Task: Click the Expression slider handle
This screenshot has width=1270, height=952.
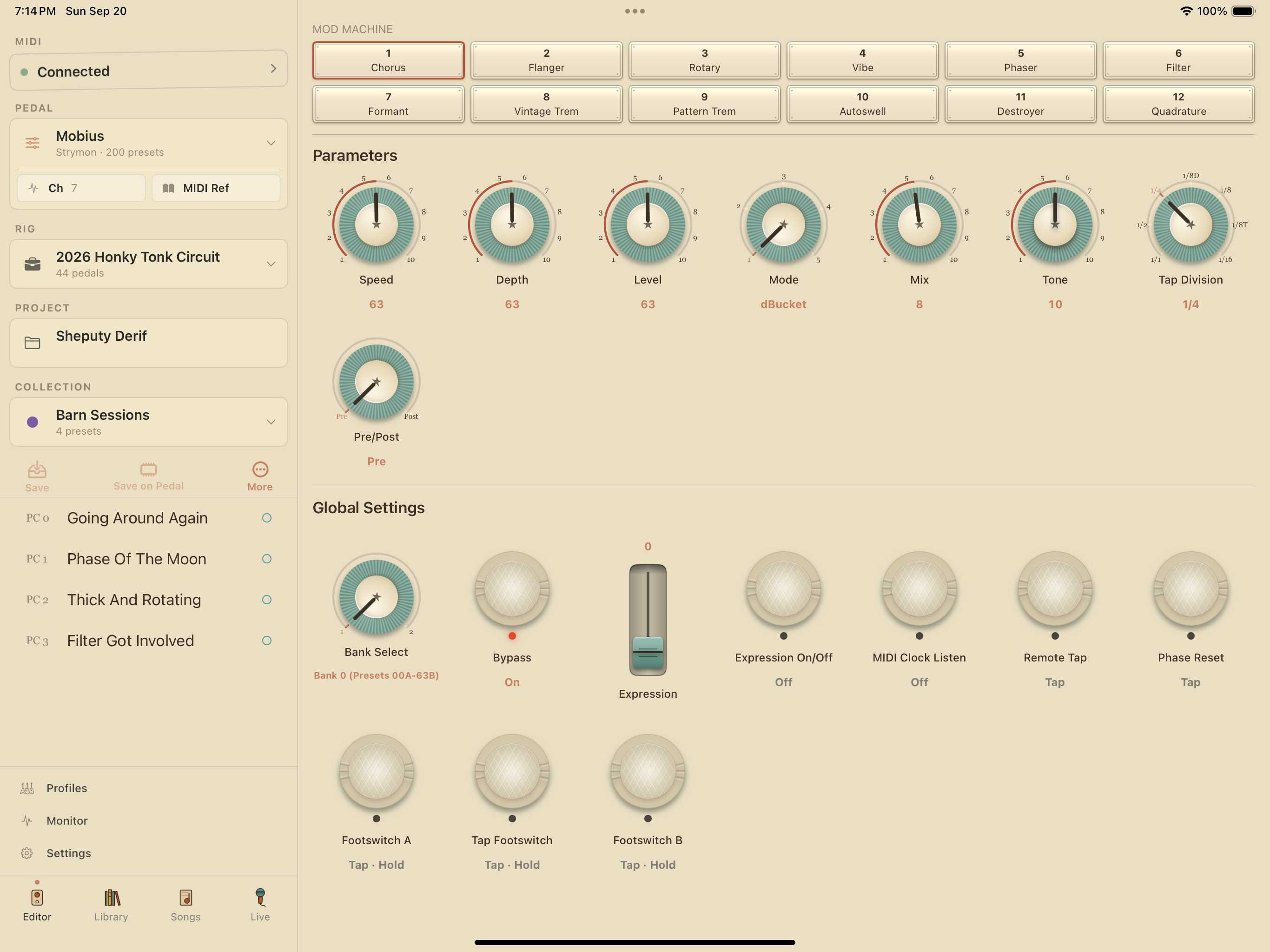Action: click(648, 652)
